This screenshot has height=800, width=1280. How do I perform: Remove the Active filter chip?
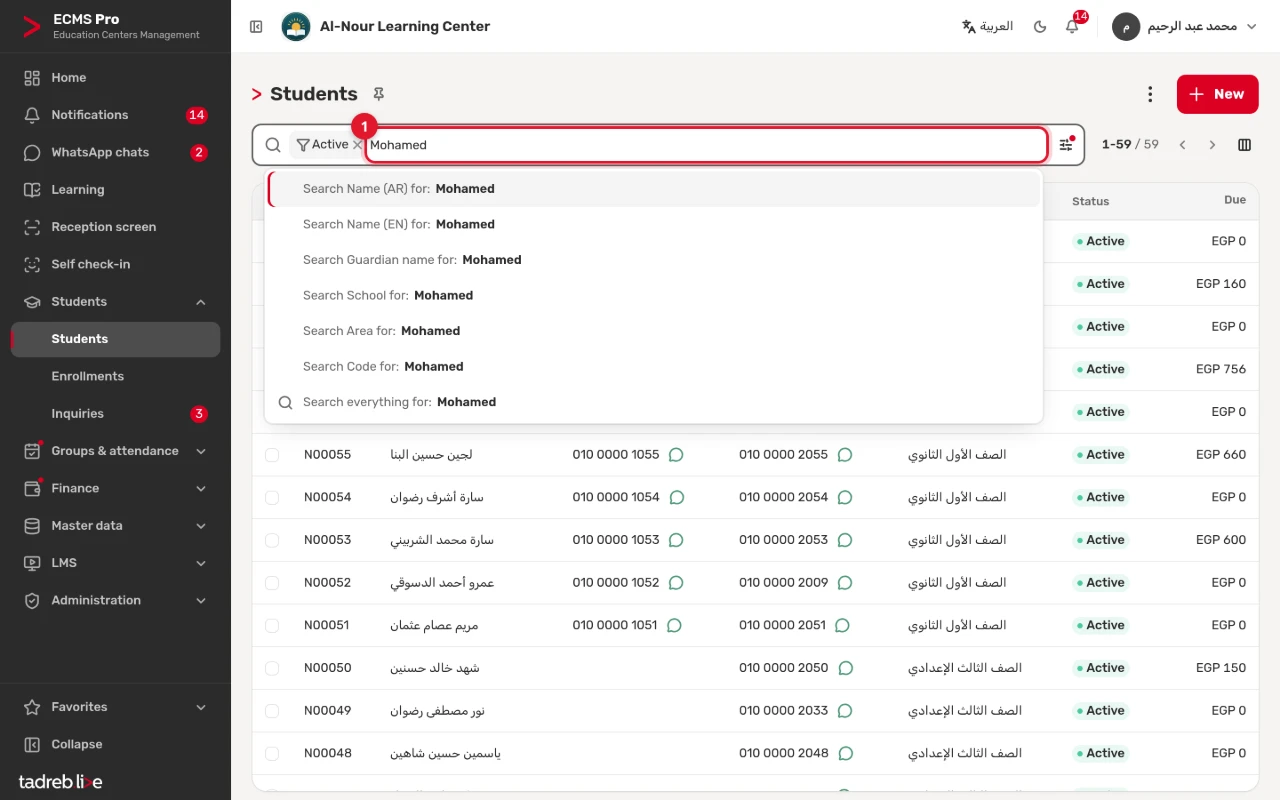pyautogui.click(x=357, y=145)
